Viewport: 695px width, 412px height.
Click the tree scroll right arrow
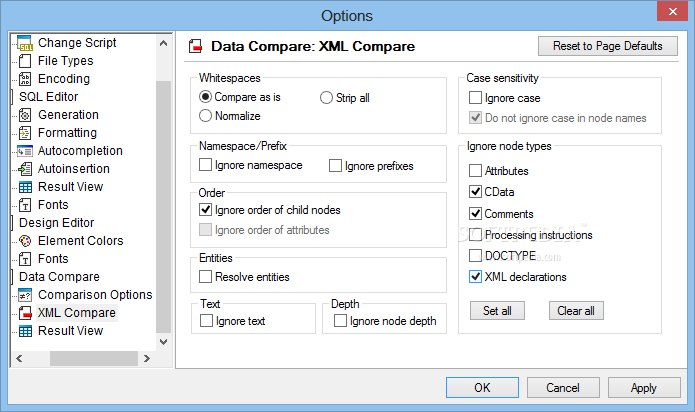147,358
